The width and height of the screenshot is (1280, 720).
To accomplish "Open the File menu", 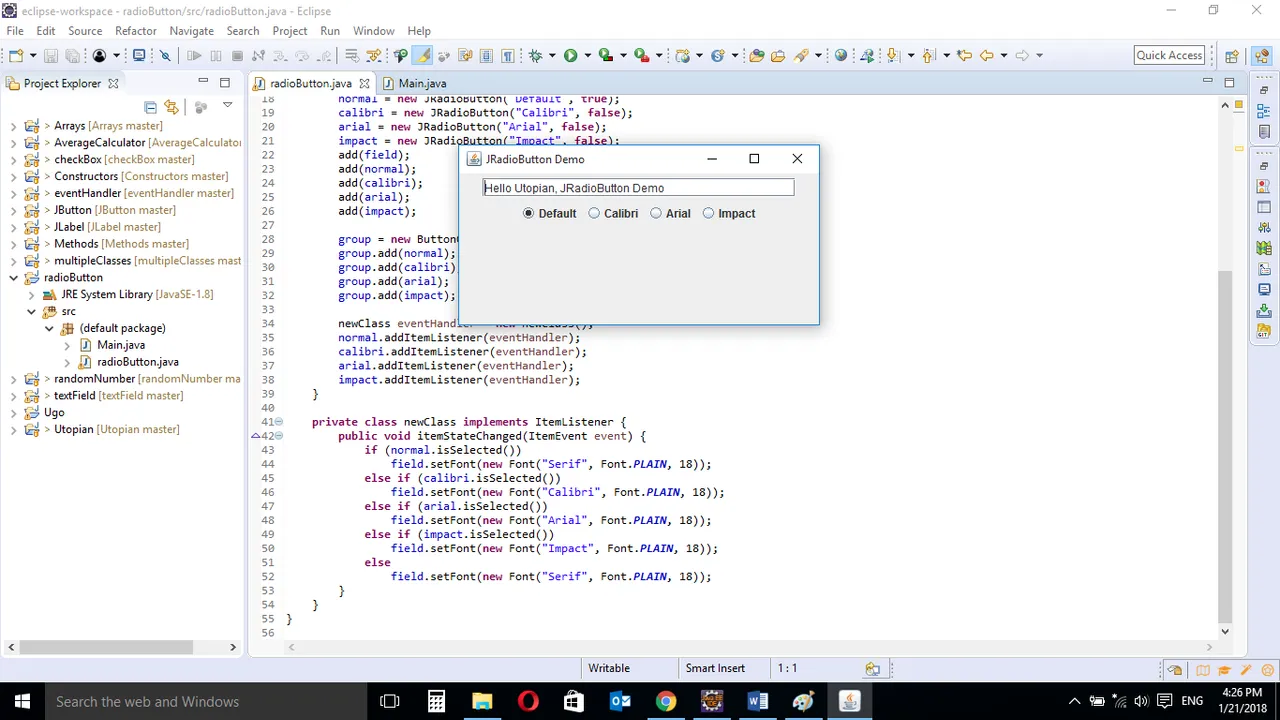I will (x=15, y=31).
